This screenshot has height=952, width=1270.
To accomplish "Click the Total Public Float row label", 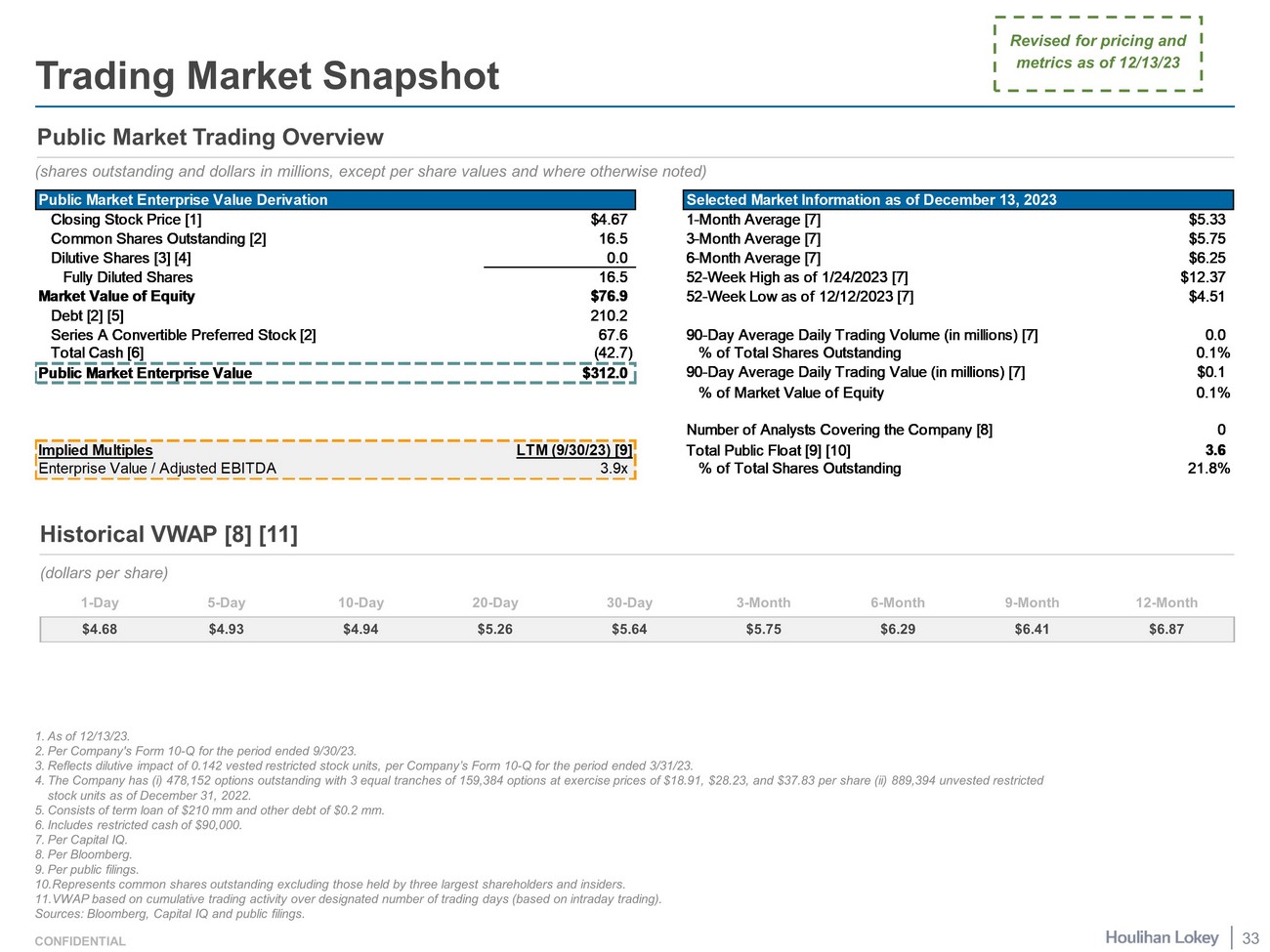I will [768, 450].
